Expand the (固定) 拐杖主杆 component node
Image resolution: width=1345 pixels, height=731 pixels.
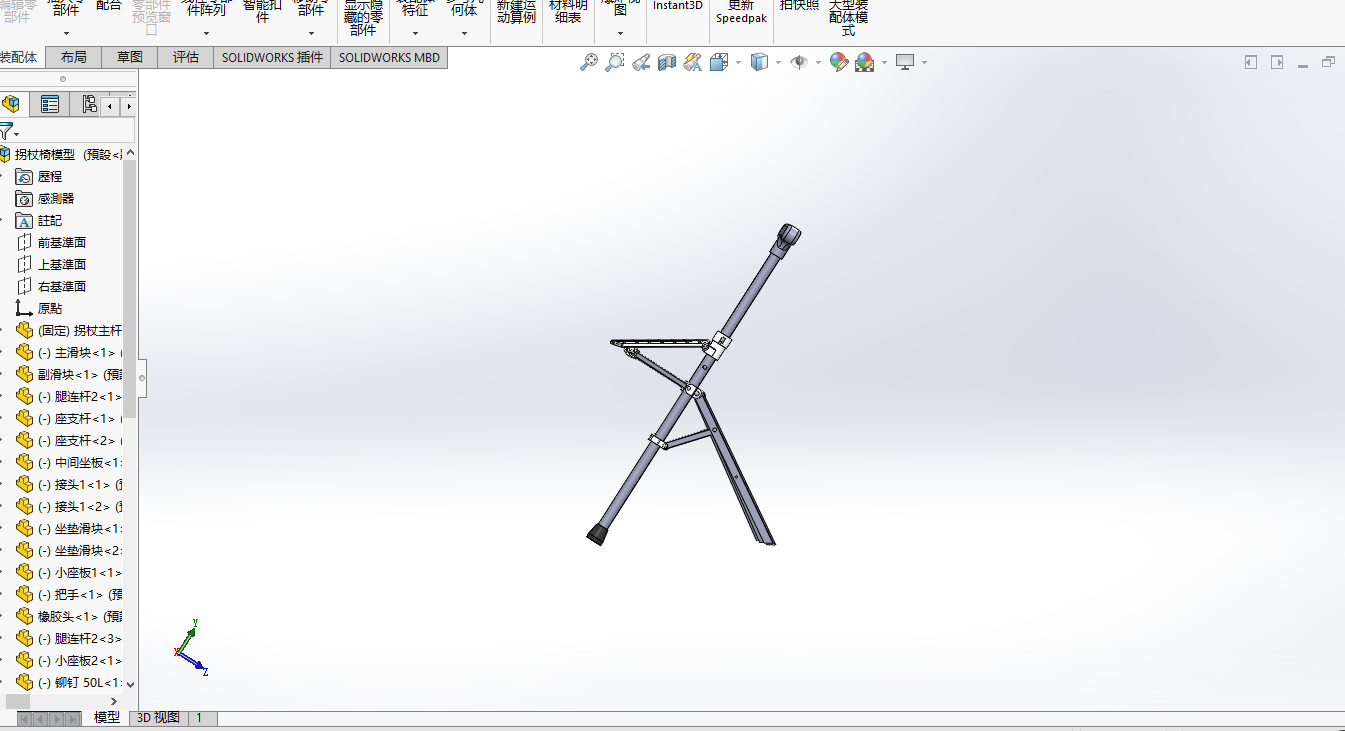(3, 330)
